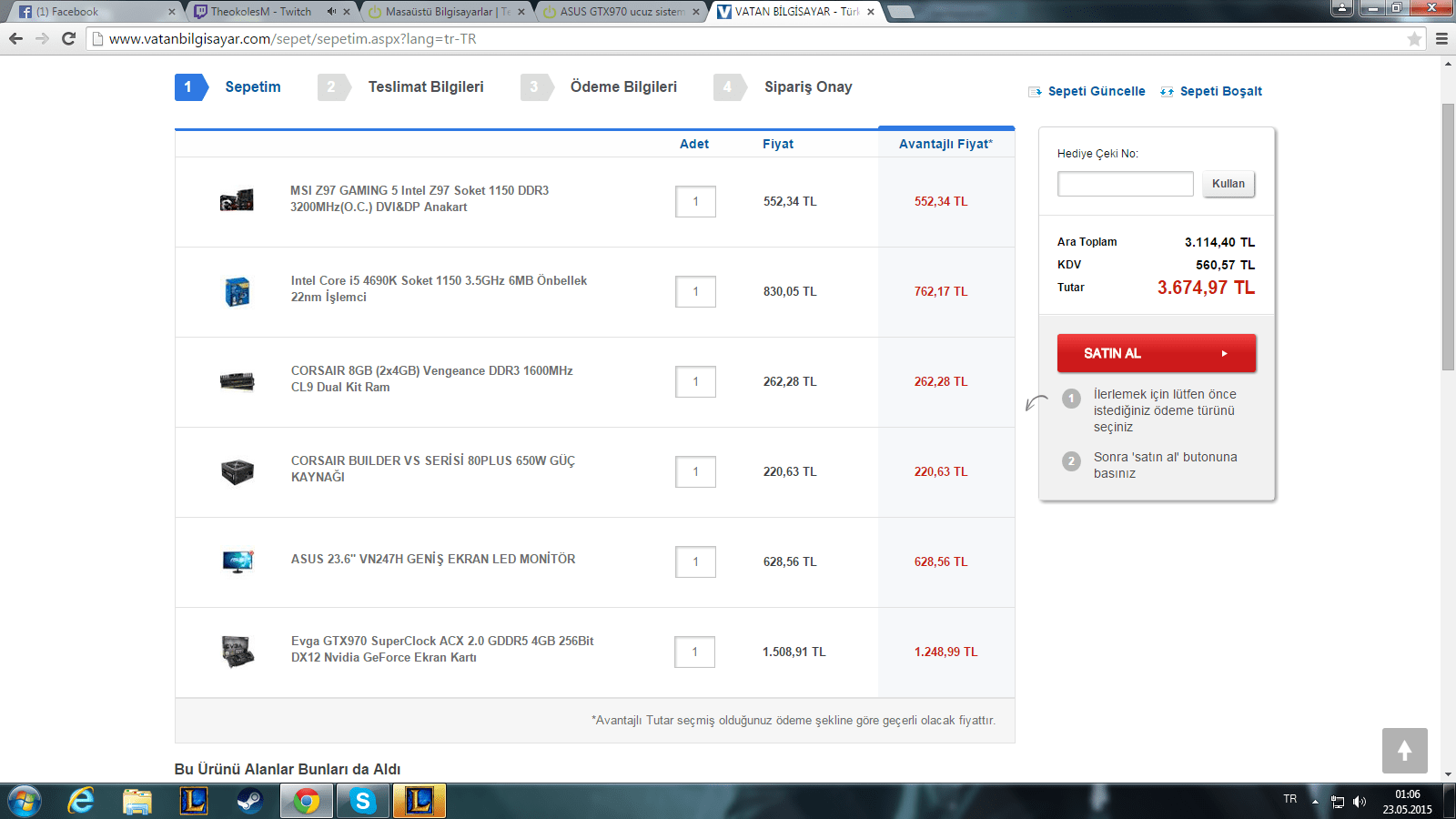Click the Ara Toplam value 3.114,40 TL
1456x819 pixels.
[1219, 242]
